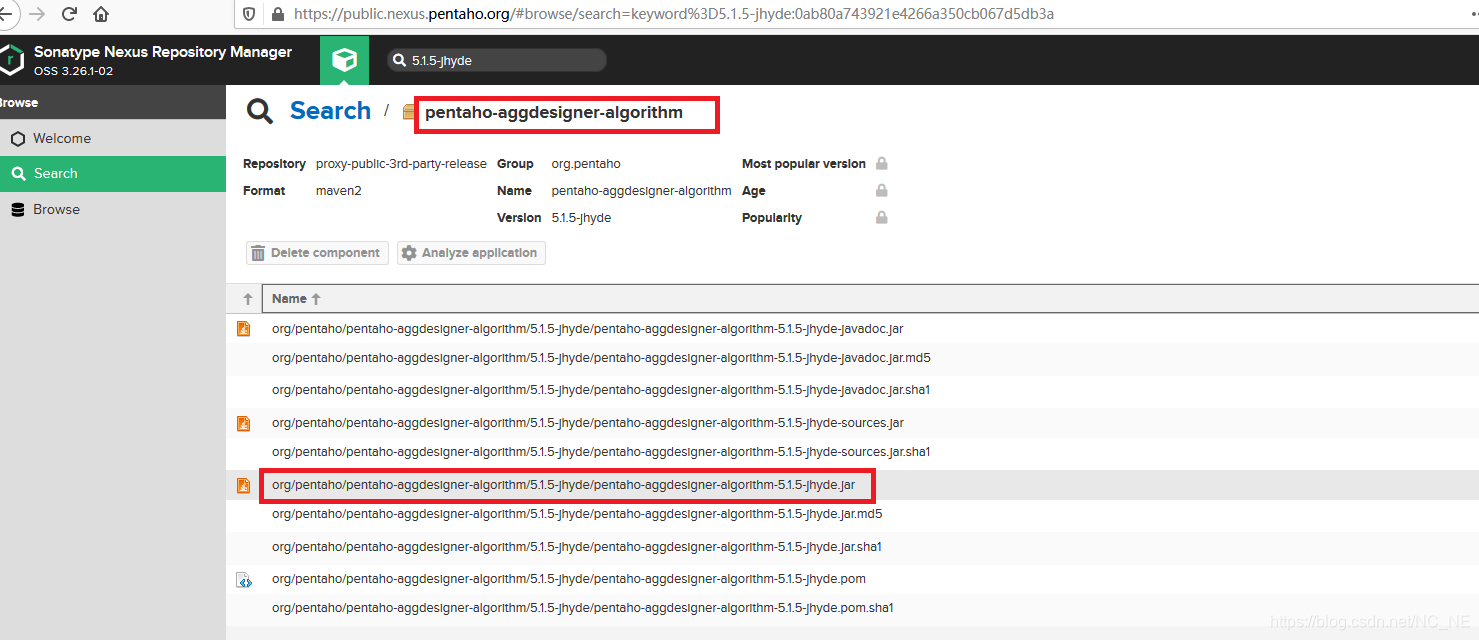Select the algorithm-5.1.5-jhyde.jar asset row

pyautogui.click(x=852, y=485)
